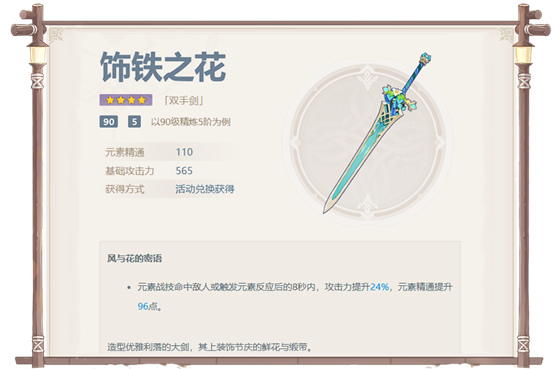The width and height of the screenshot is (553, 369).
Task: Click the blue 96点 mastery bonus value
Action: point(147,306)
